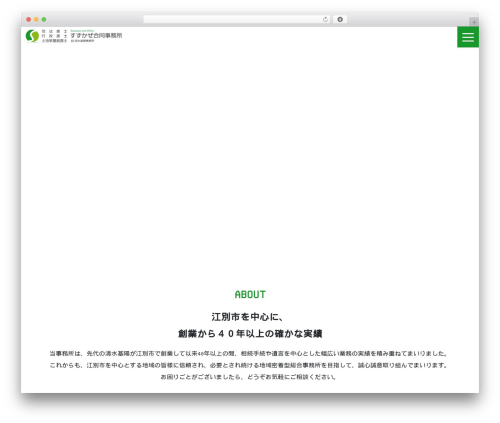500x423 pixels.
Task: Close the window with red button
Action: [29, 20]
